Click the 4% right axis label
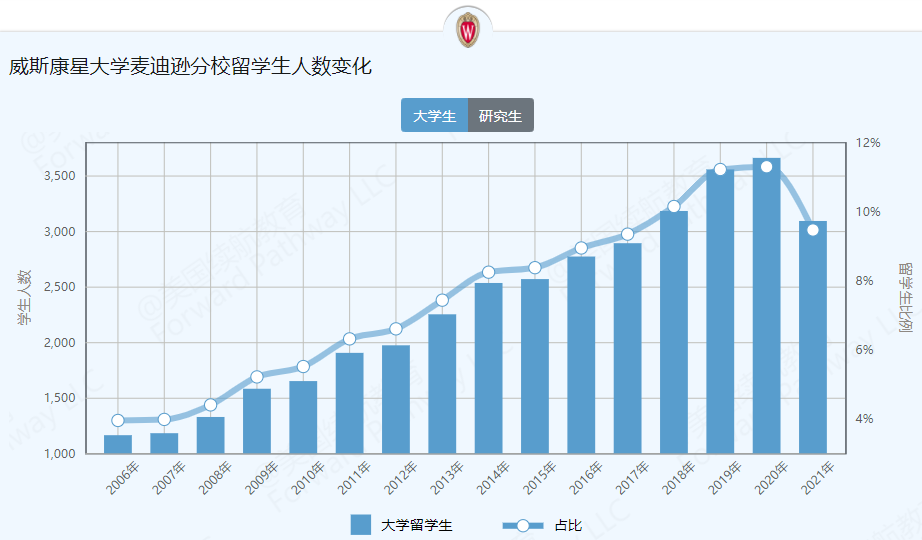 point(864,419)
